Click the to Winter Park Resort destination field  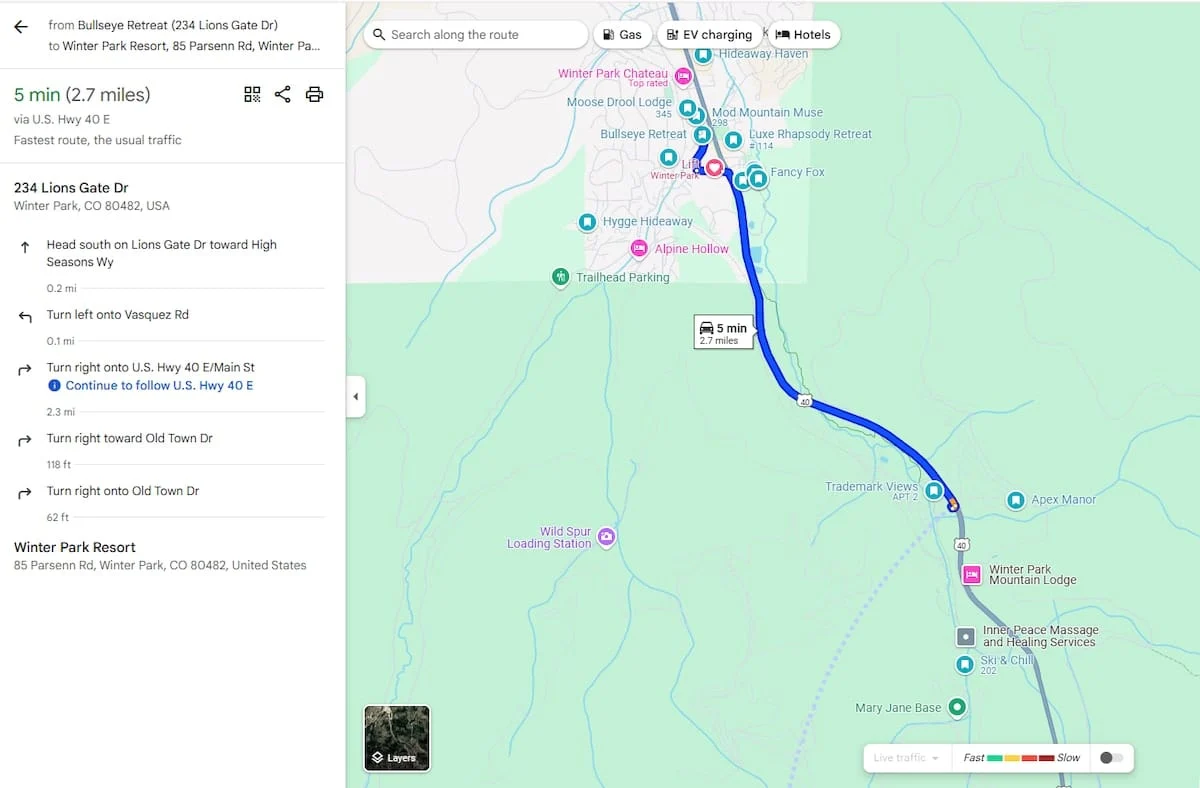(184, 45)
